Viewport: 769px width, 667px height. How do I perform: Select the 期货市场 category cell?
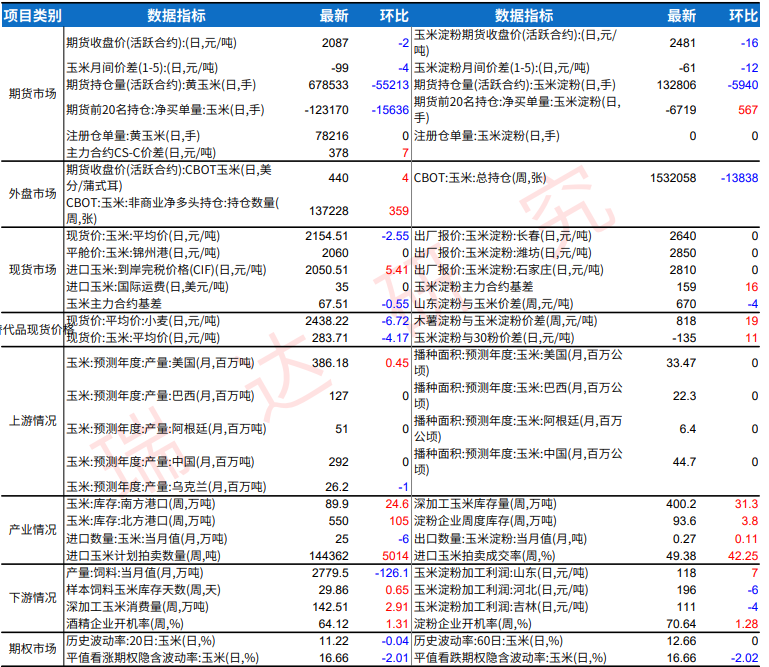click(x=32, y=95)
